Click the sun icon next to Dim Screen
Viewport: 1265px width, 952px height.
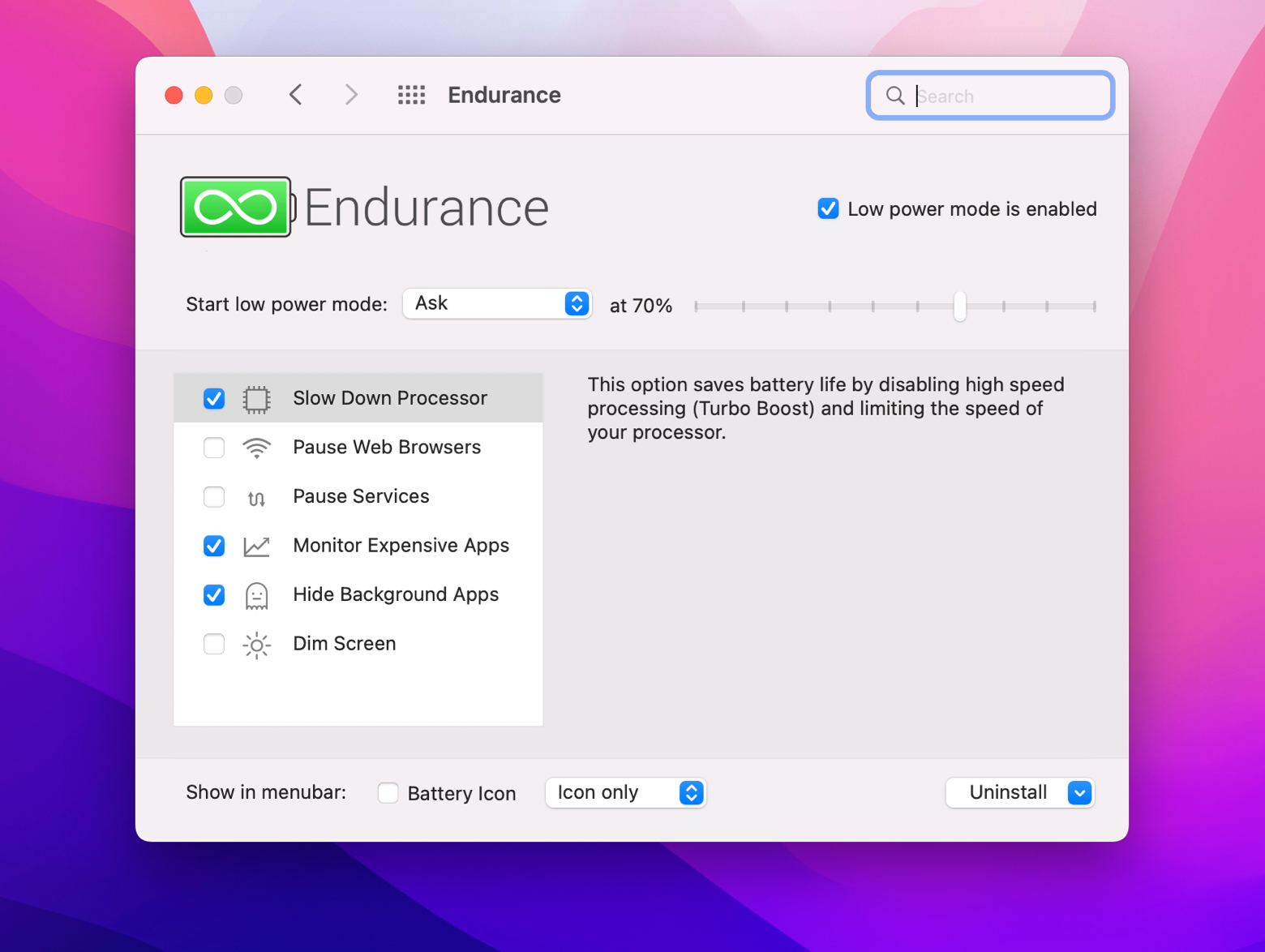tap(256, 645)
